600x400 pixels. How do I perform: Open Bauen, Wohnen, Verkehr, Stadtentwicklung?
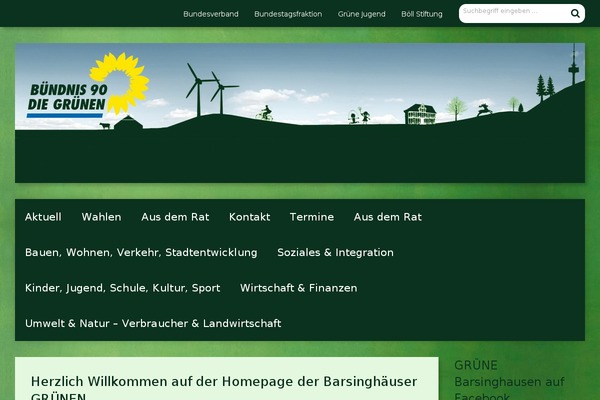tap(141, 253)
